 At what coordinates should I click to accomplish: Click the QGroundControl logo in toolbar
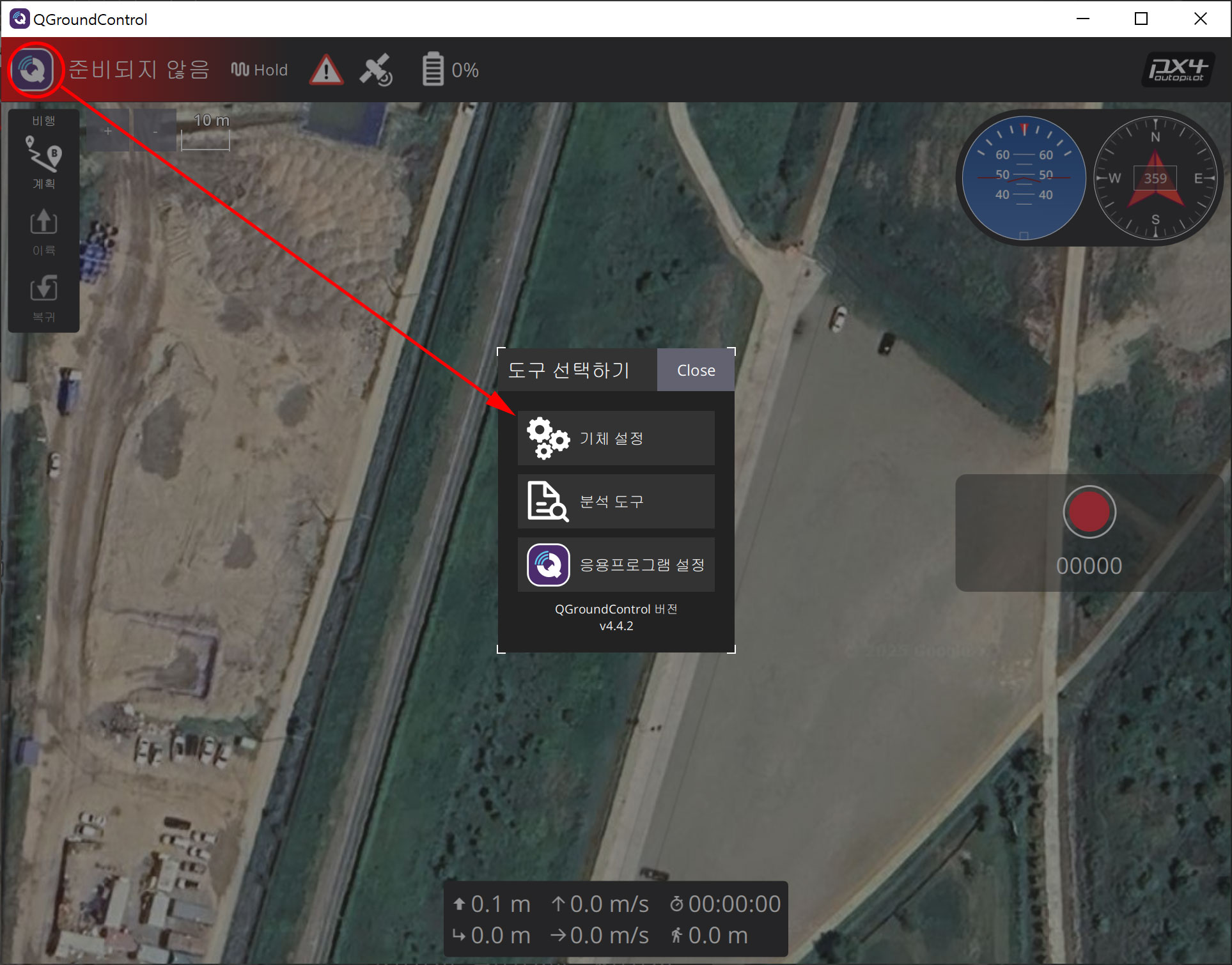pos(33,69)
